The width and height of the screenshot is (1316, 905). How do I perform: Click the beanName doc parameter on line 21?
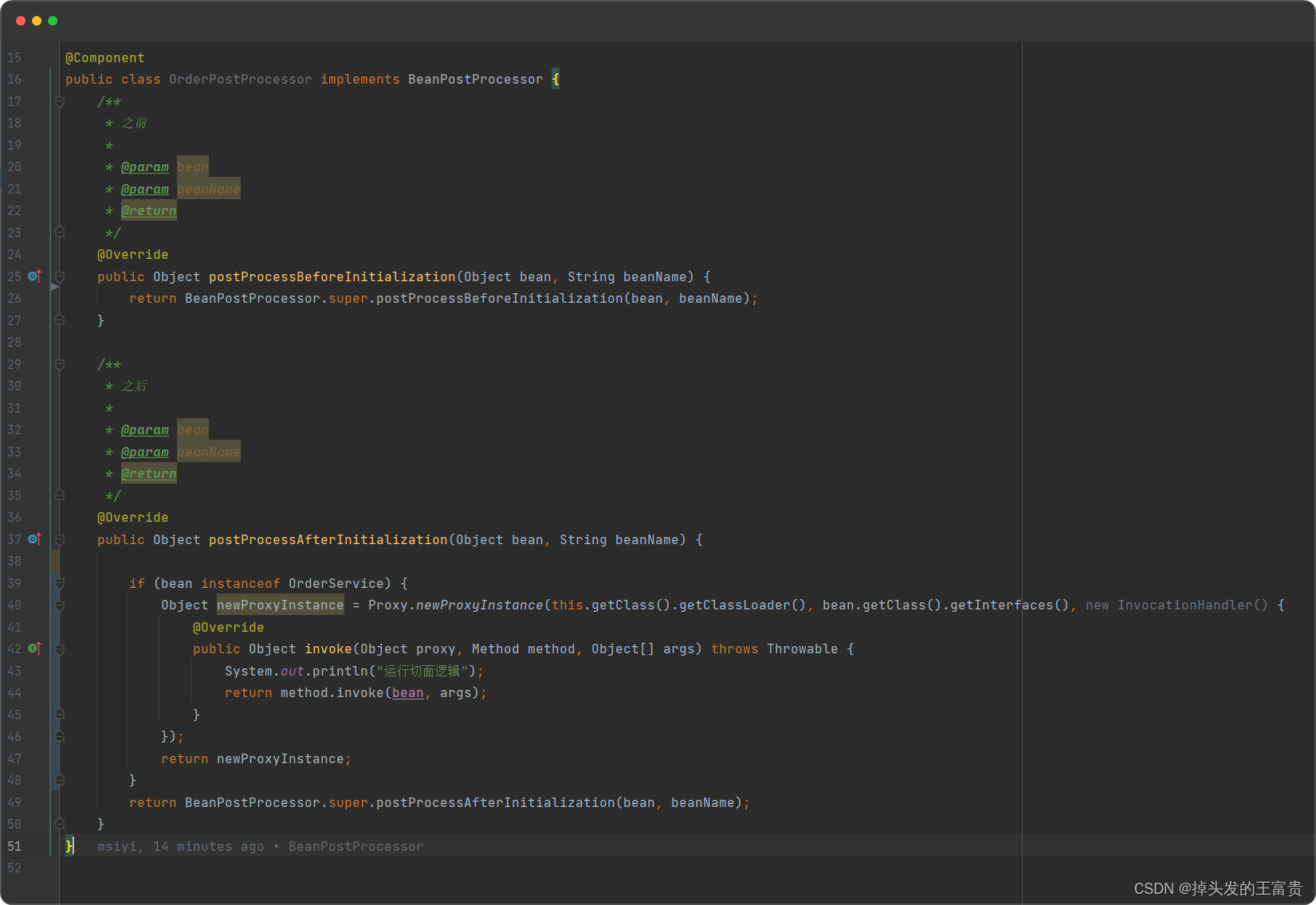pyautogui.click(x=209, y=189)
